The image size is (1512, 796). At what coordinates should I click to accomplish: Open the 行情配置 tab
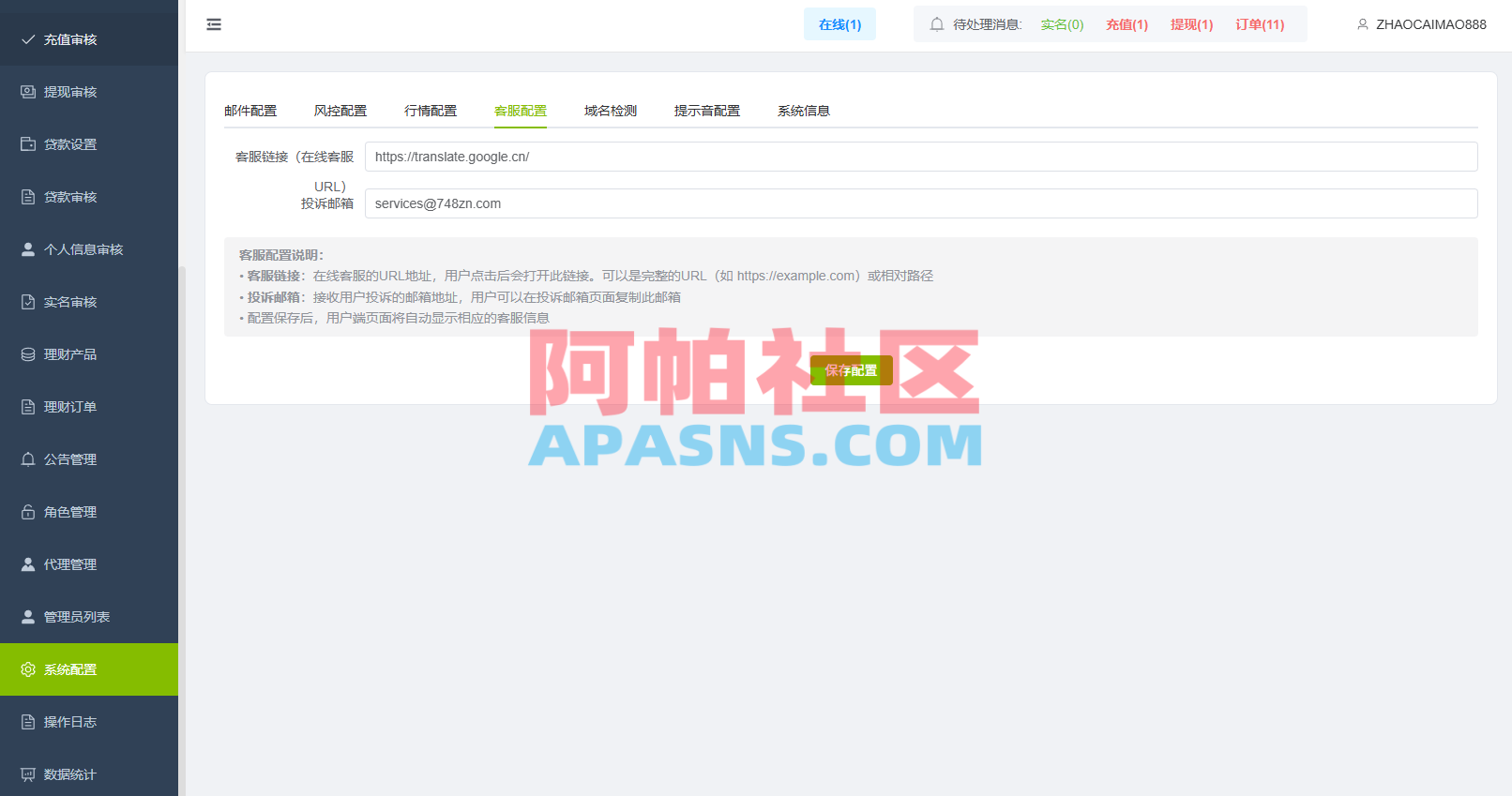coord(431,111)
